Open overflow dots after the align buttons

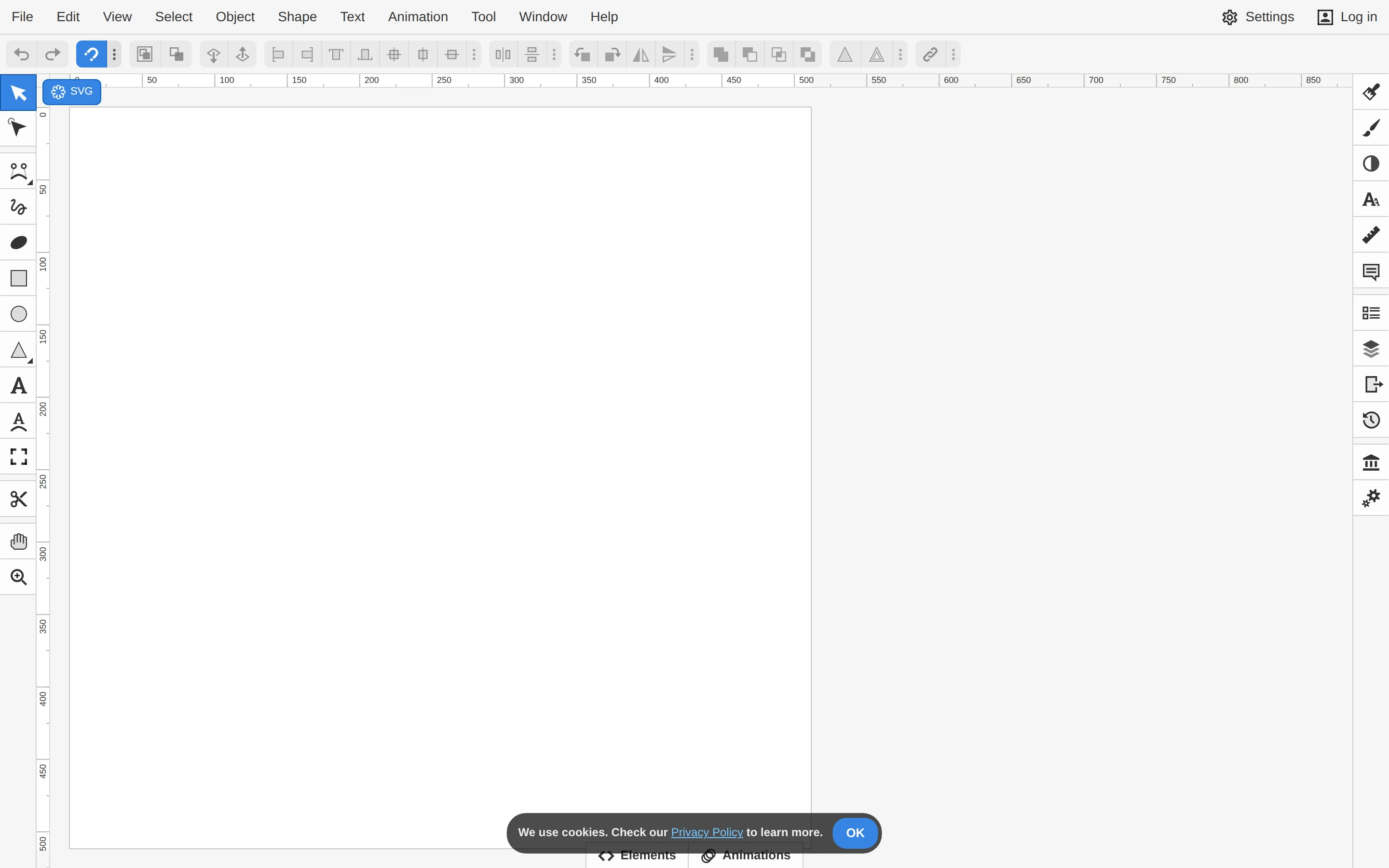tap(474, 54)
